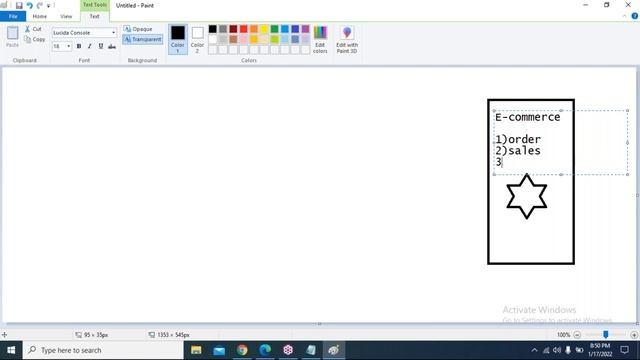Pick the dark red color swatch
Viewport: 640px width, 360px height.
(x=233, y=29)
